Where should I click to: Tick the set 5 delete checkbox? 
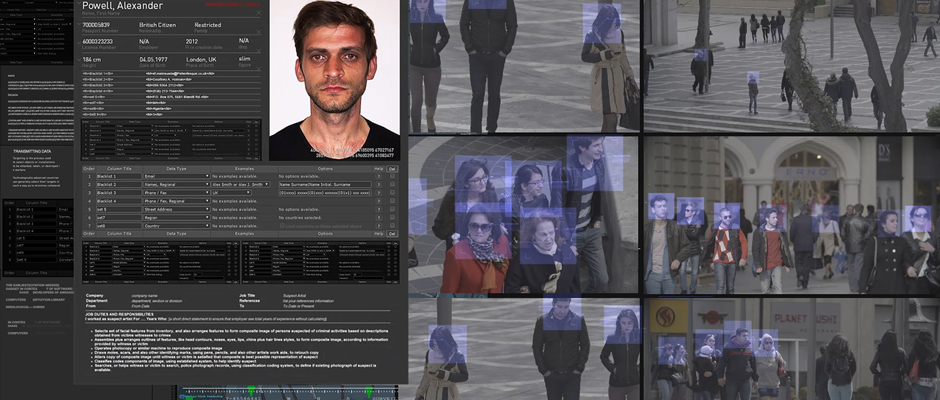tap(392, 209)
